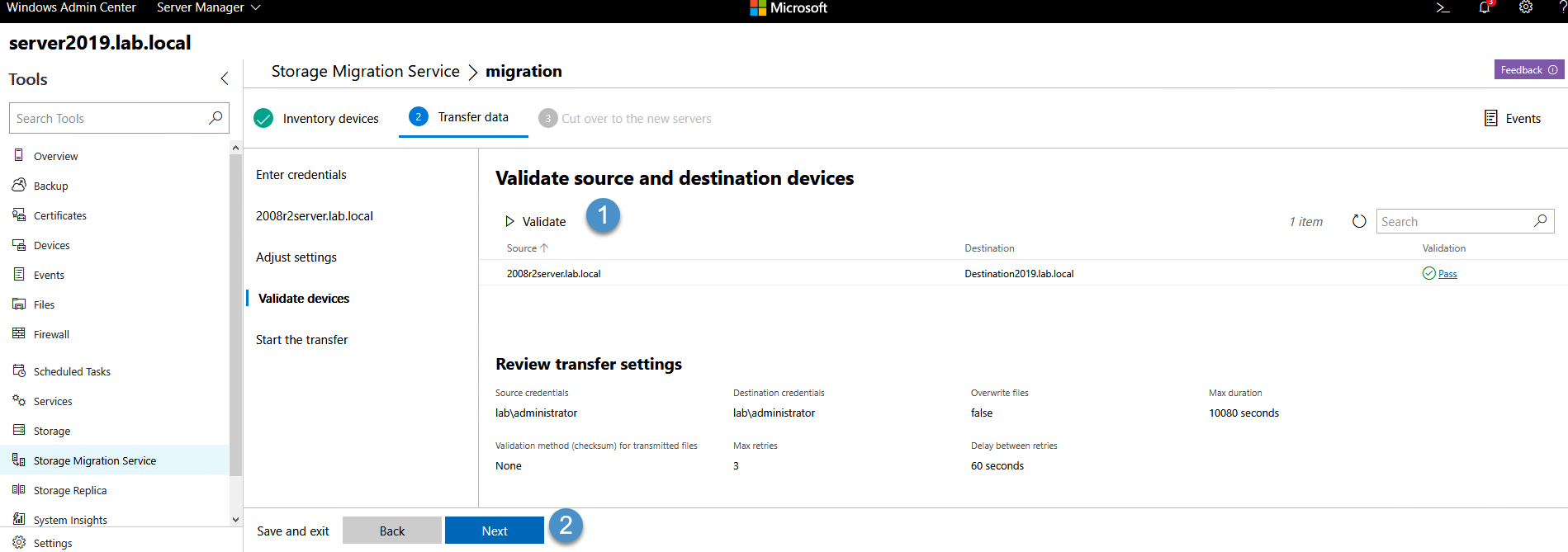Click the System Insights icon
The image size is (1568, 552).
19,519
